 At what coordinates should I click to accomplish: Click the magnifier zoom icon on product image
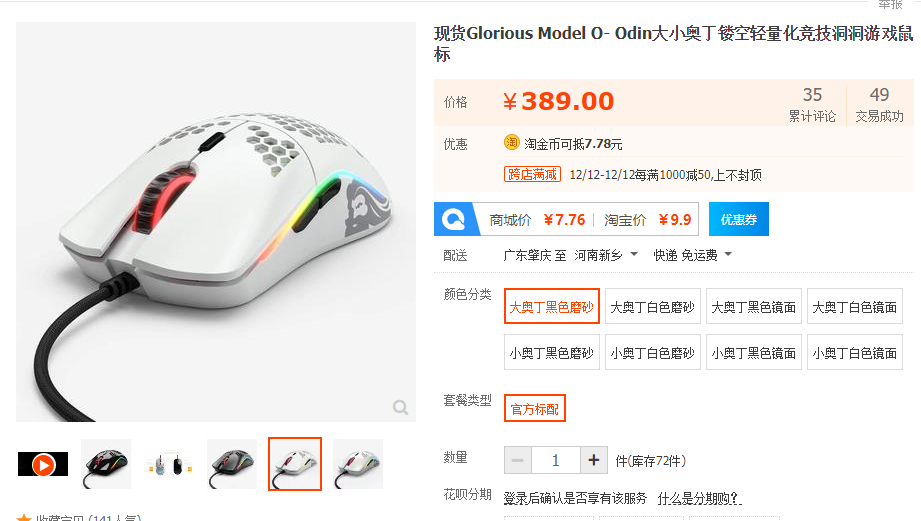(401, 407)
